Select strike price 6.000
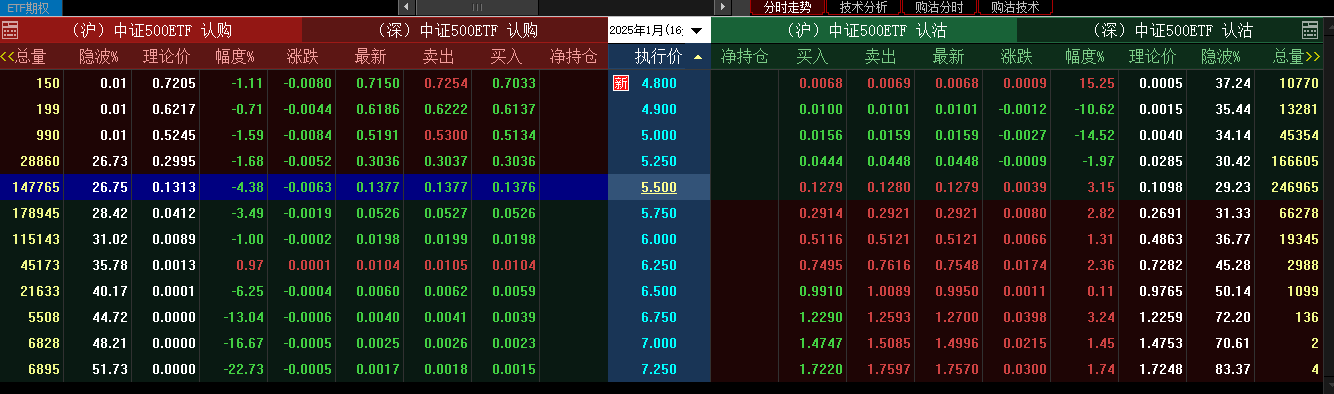Screen dimensions: 1334x394 coord(658,239)
